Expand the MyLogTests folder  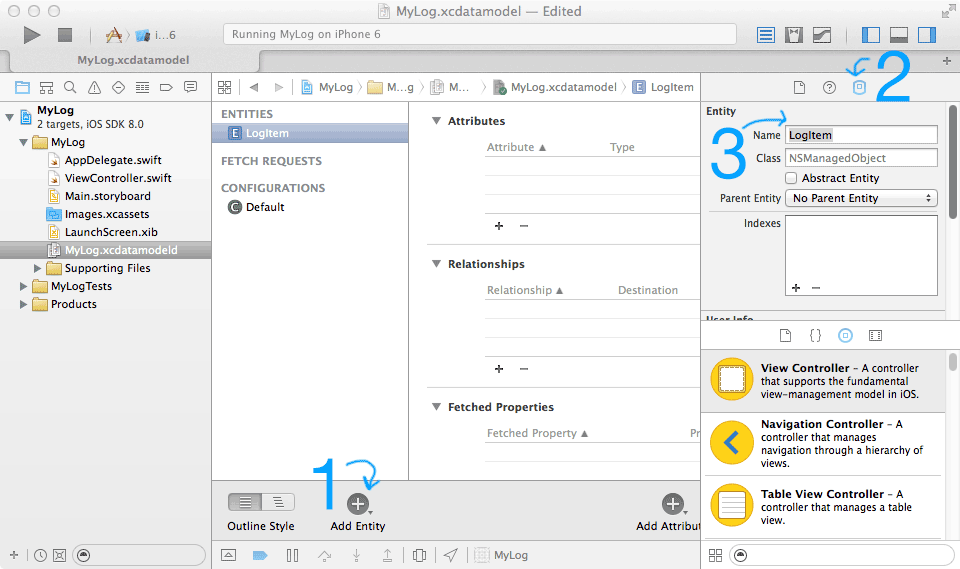[x=23, y=286]
